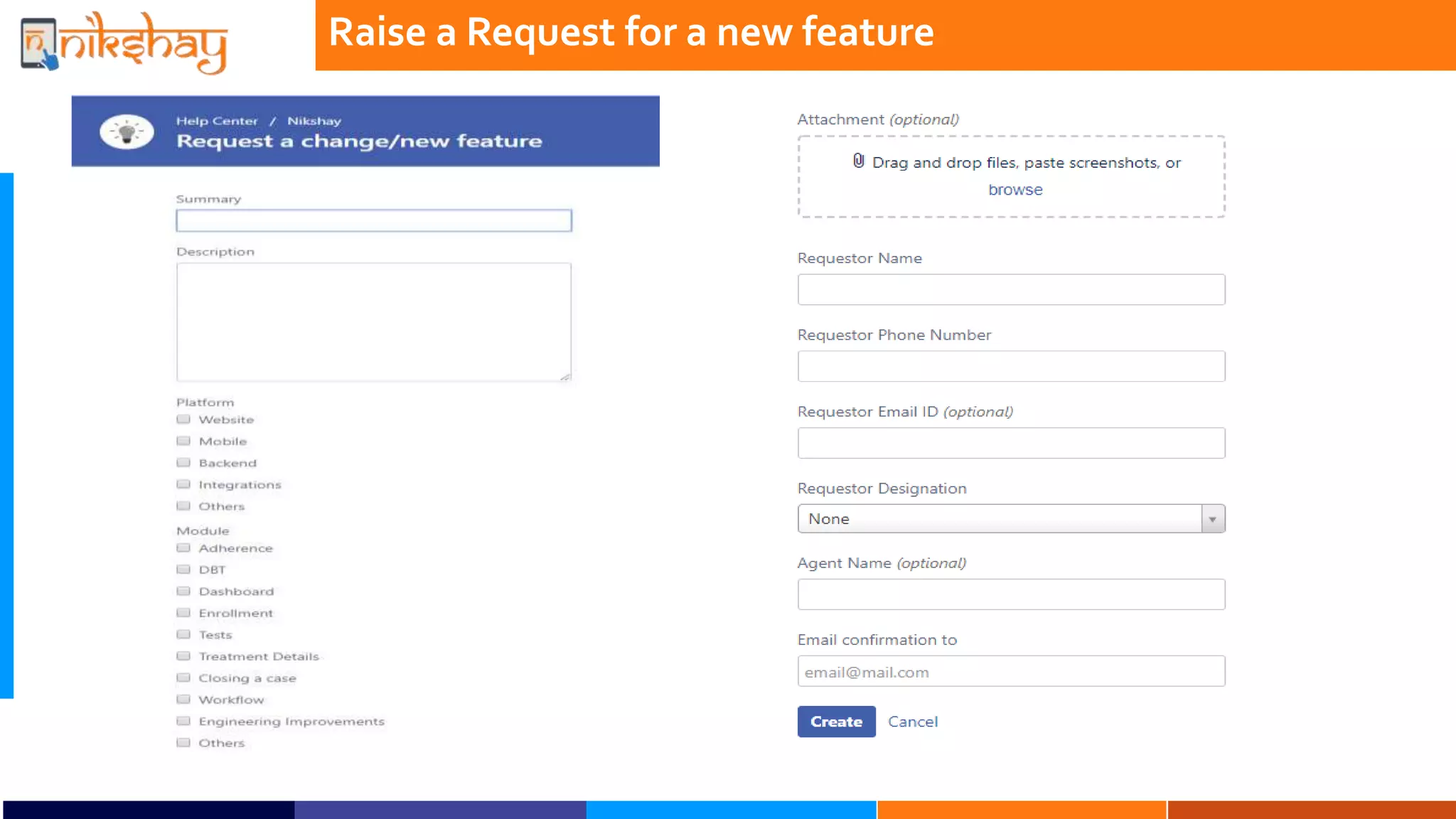Click the Nikshay logo
The image size is (1456, 819).
pyautogui.click(x=124, y=43)
